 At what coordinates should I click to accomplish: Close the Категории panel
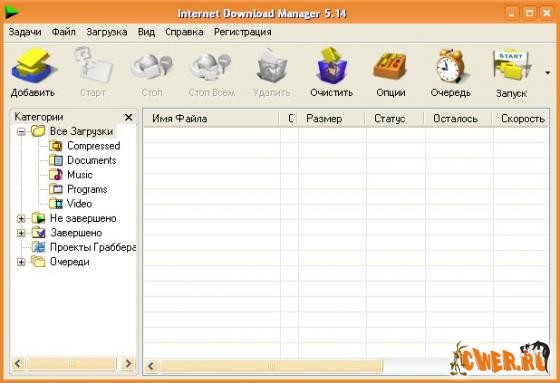[x=129, y=117]
